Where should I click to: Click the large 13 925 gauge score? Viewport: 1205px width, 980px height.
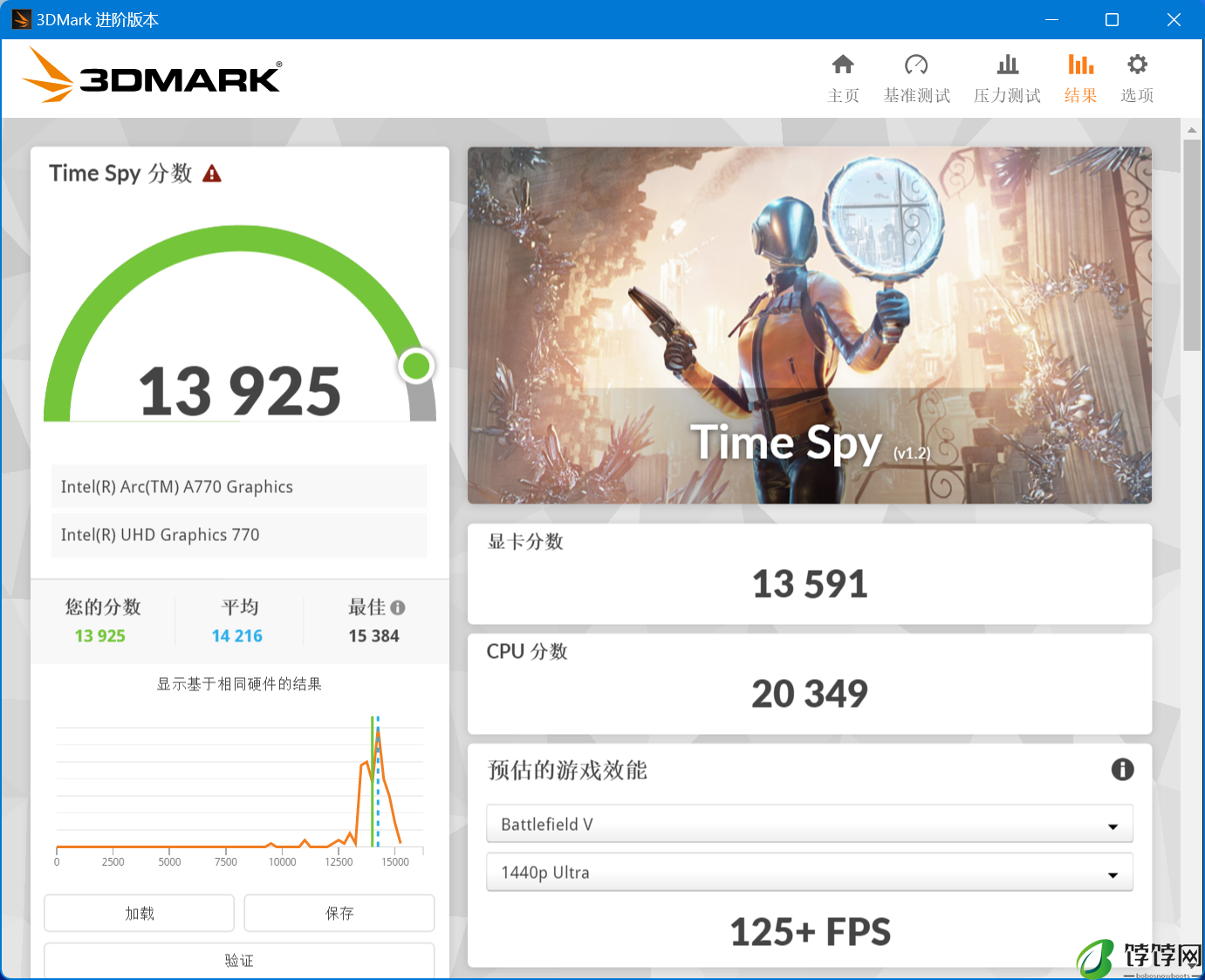coord(240,391)
